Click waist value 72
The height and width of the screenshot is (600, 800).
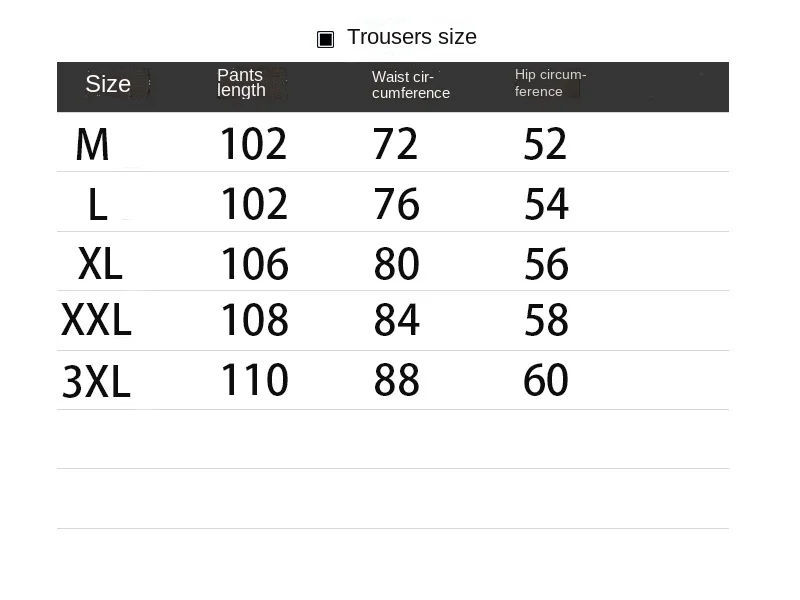tap(395, 144)
